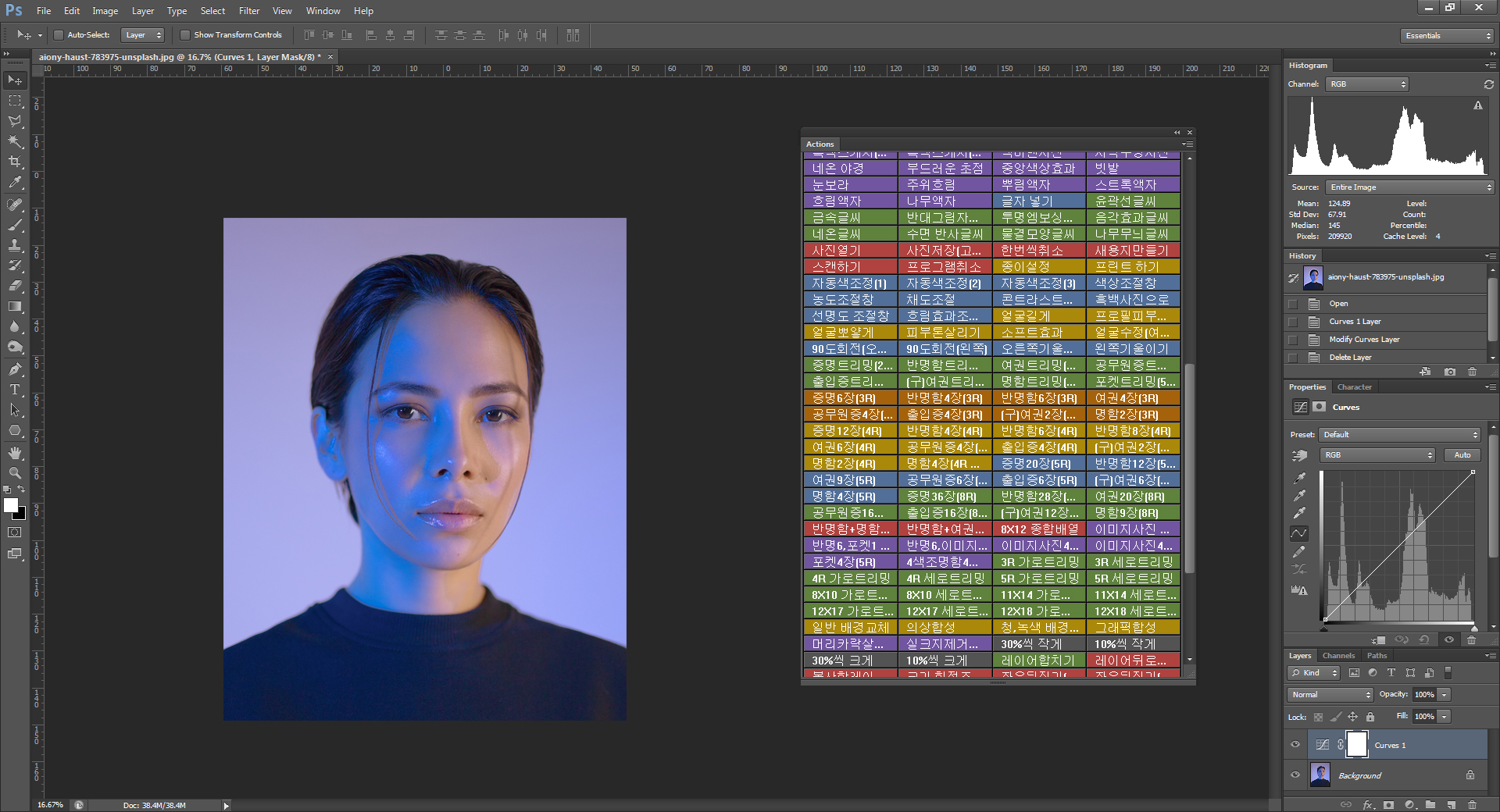Select the Rectangular Marquee tool
This screenshot has height=812, width=1500.
coord(15,101)
